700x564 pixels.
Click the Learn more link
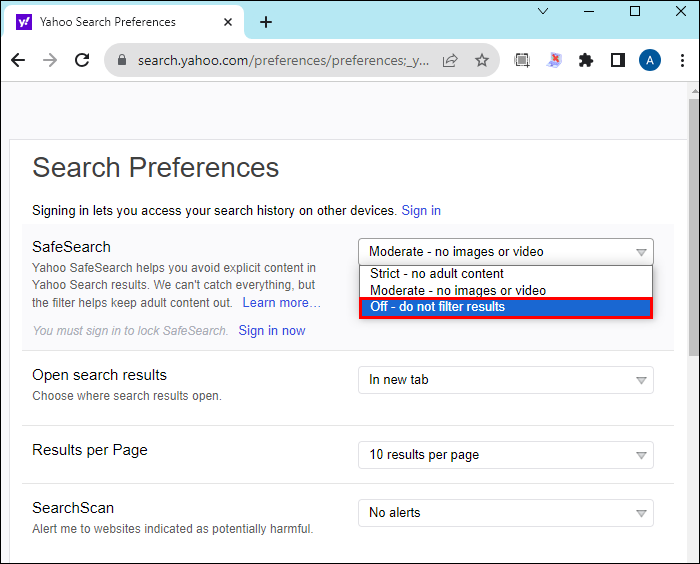(281, 303)
